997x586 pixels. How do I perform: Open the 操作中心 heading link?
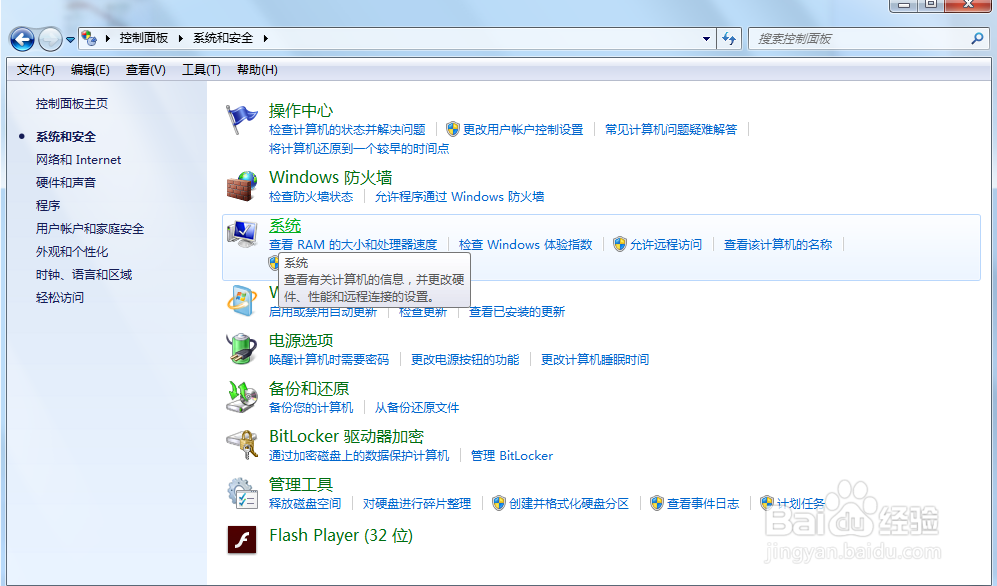point(301,111)
